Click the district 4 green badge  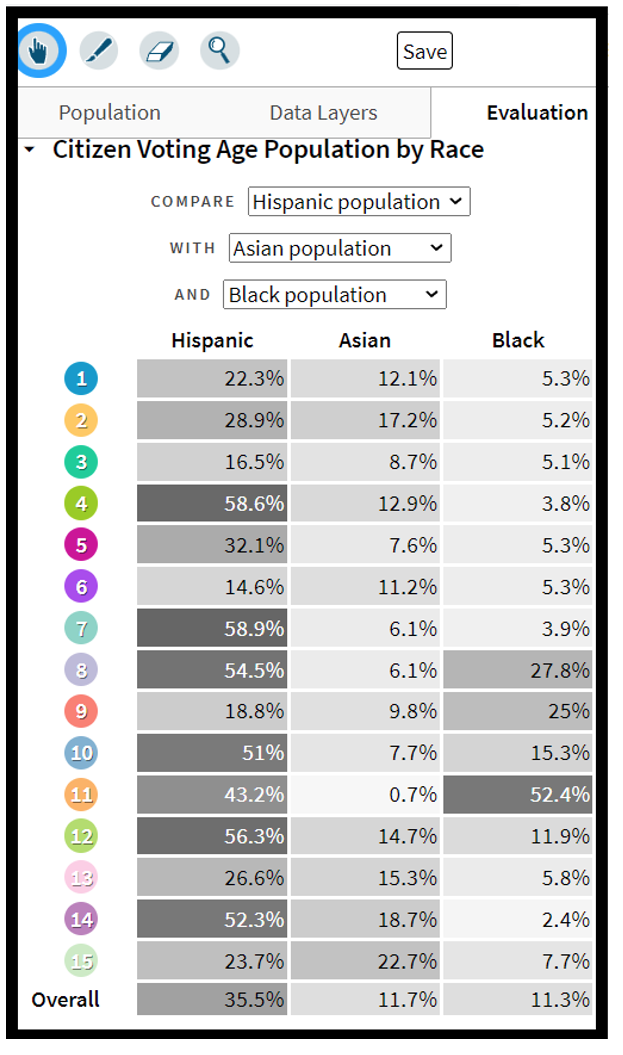[82, 504]
